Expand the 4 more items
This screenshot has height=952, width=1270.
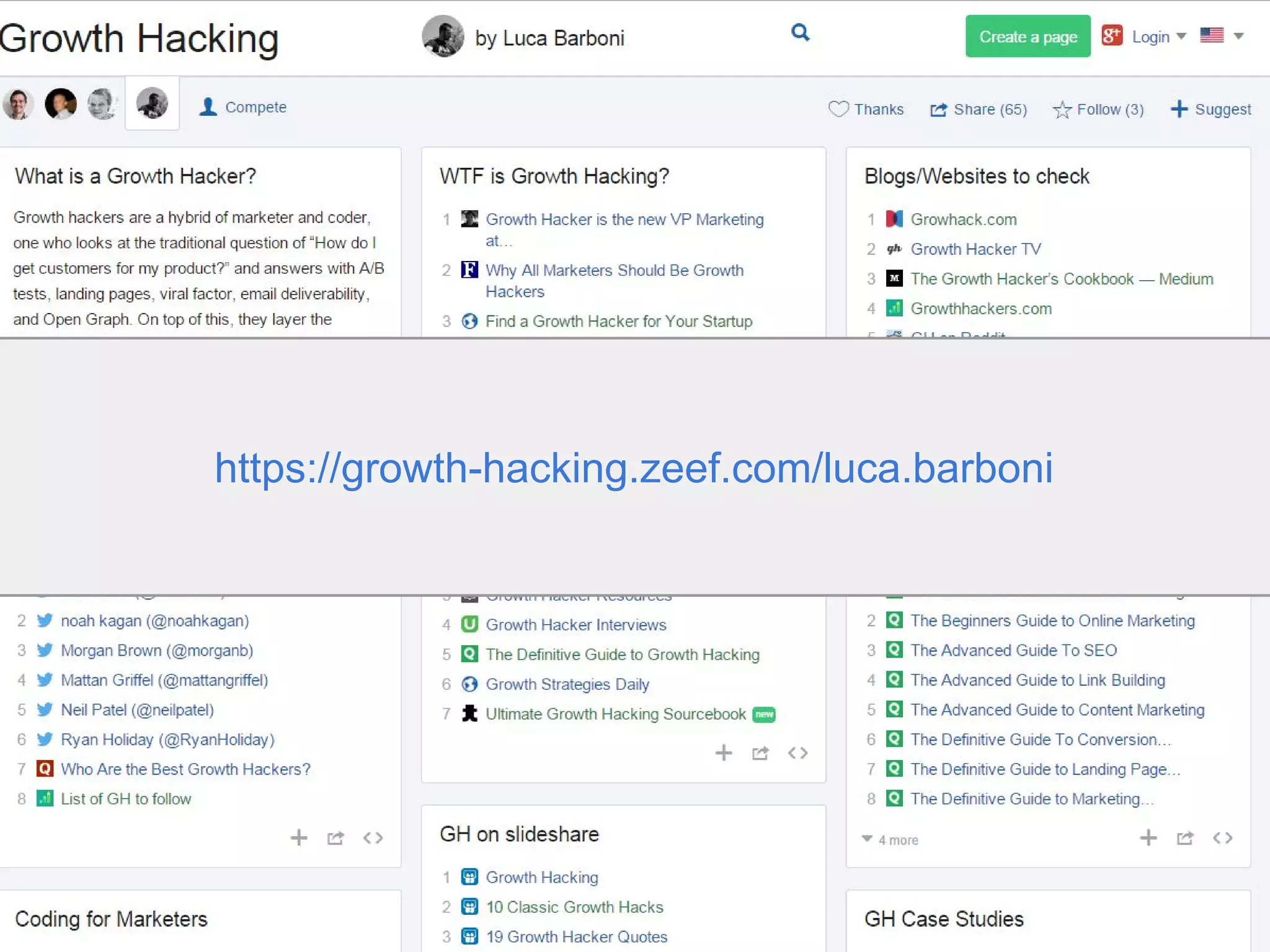click(x=890, y=840)
